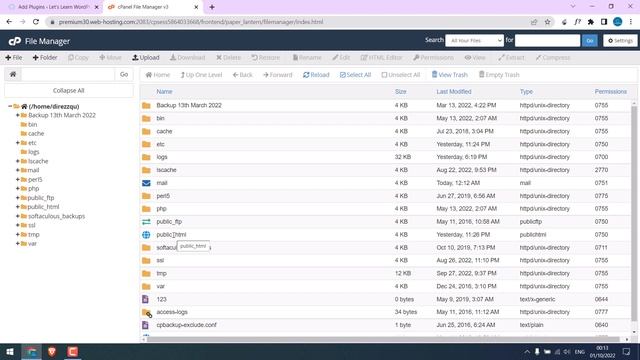Click the Copy toolbar button
640x360 pixels.
tap(78, 58)
